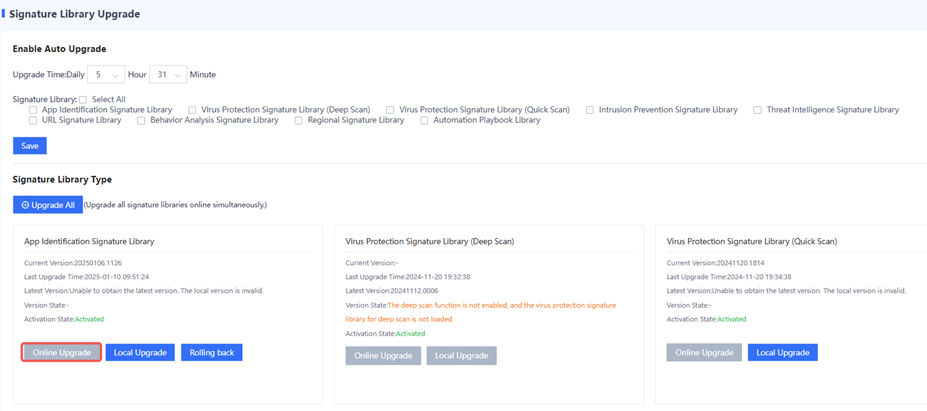
Task: Check the Select All checkbox
Action: point(83,99)
